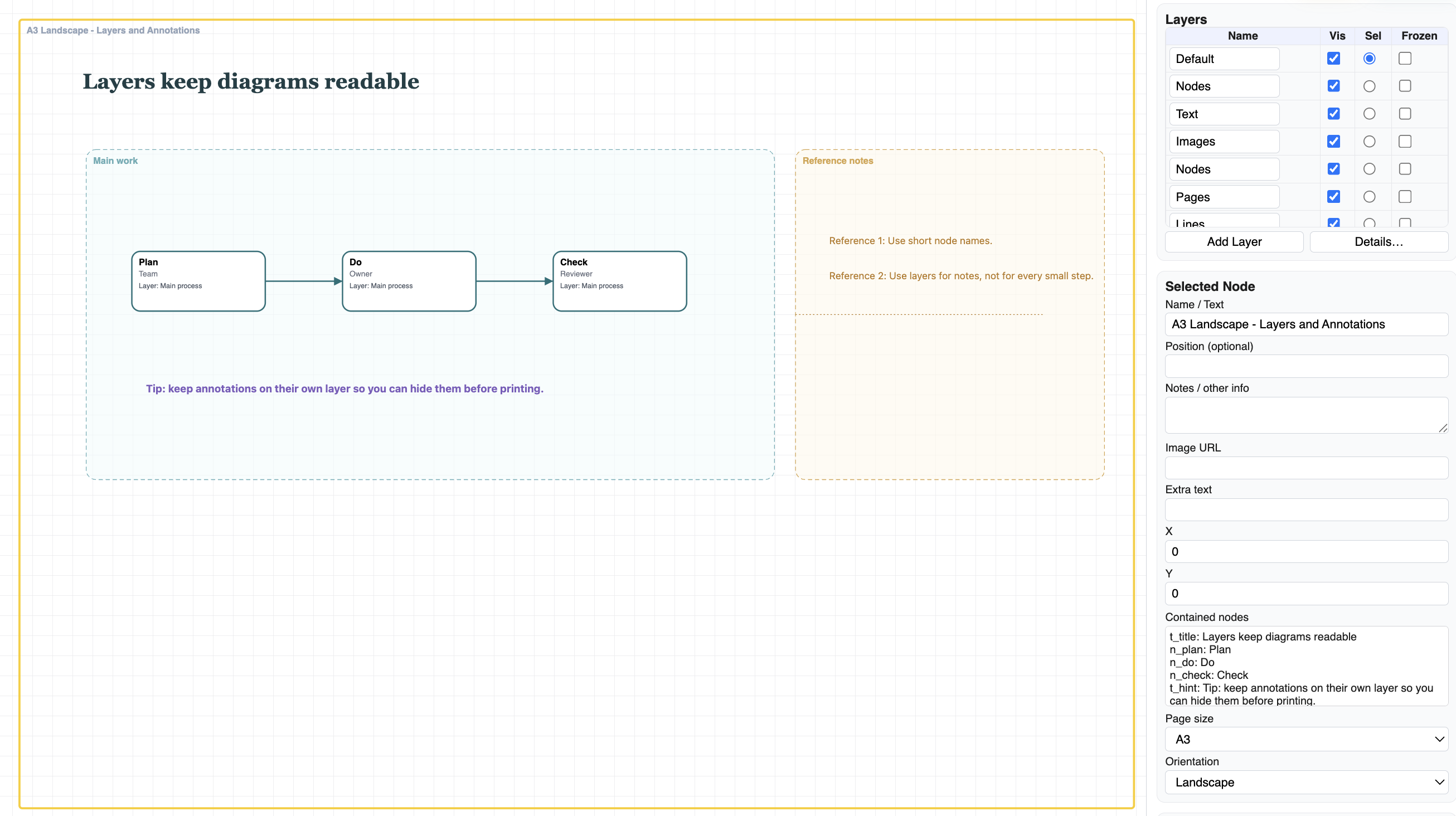Click the Y coordinate field
The width and height of the screenshot is (1456, 816).
pos(1306,594)
